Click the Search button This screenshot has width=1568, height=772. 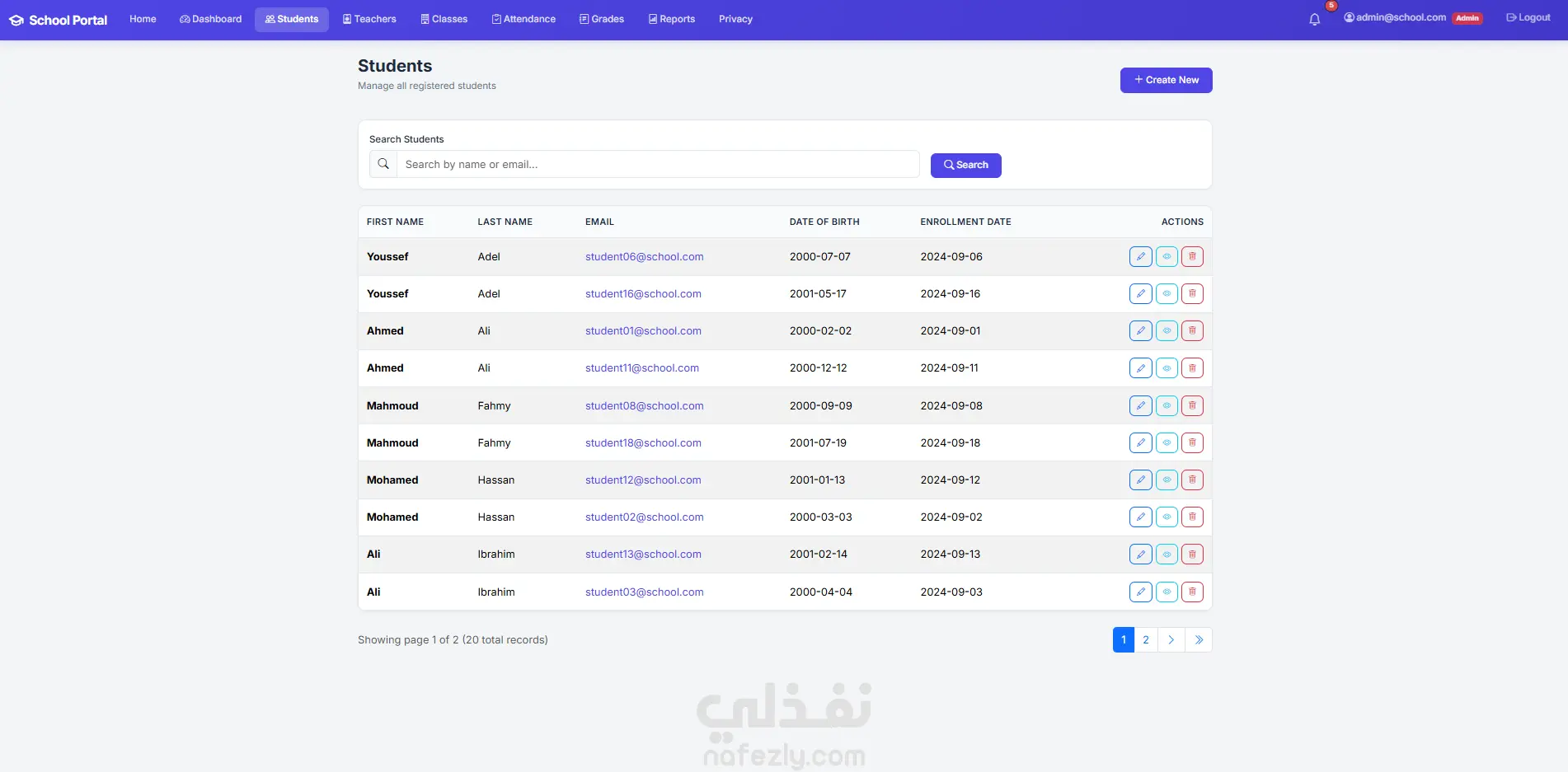(965, 165)
